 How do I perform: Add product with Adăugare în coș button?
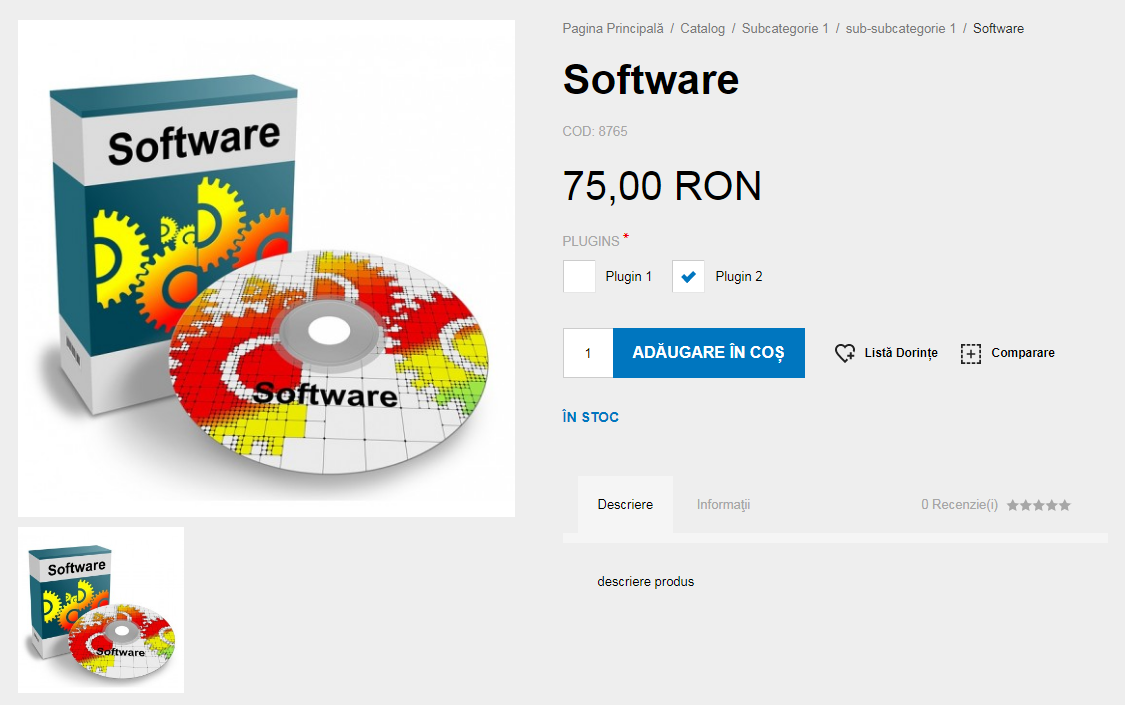point(709,353)
